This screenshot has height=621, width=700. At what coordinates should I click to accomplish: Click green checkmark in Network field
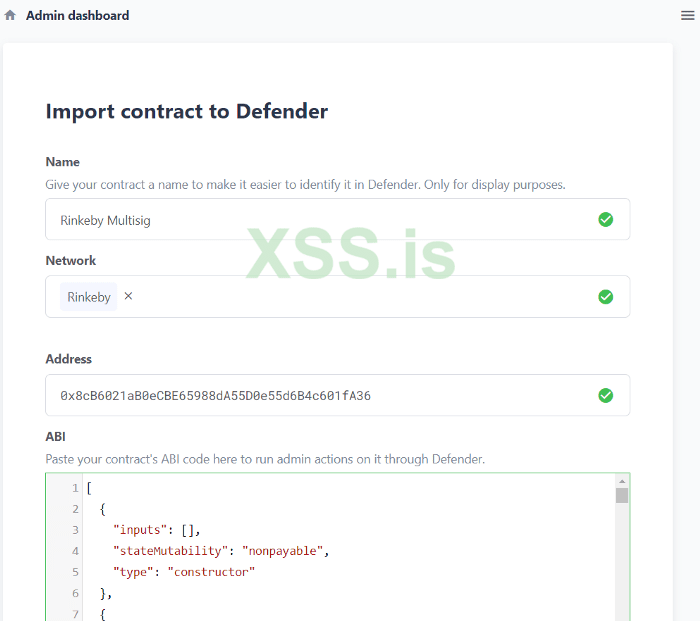point(605,297)
